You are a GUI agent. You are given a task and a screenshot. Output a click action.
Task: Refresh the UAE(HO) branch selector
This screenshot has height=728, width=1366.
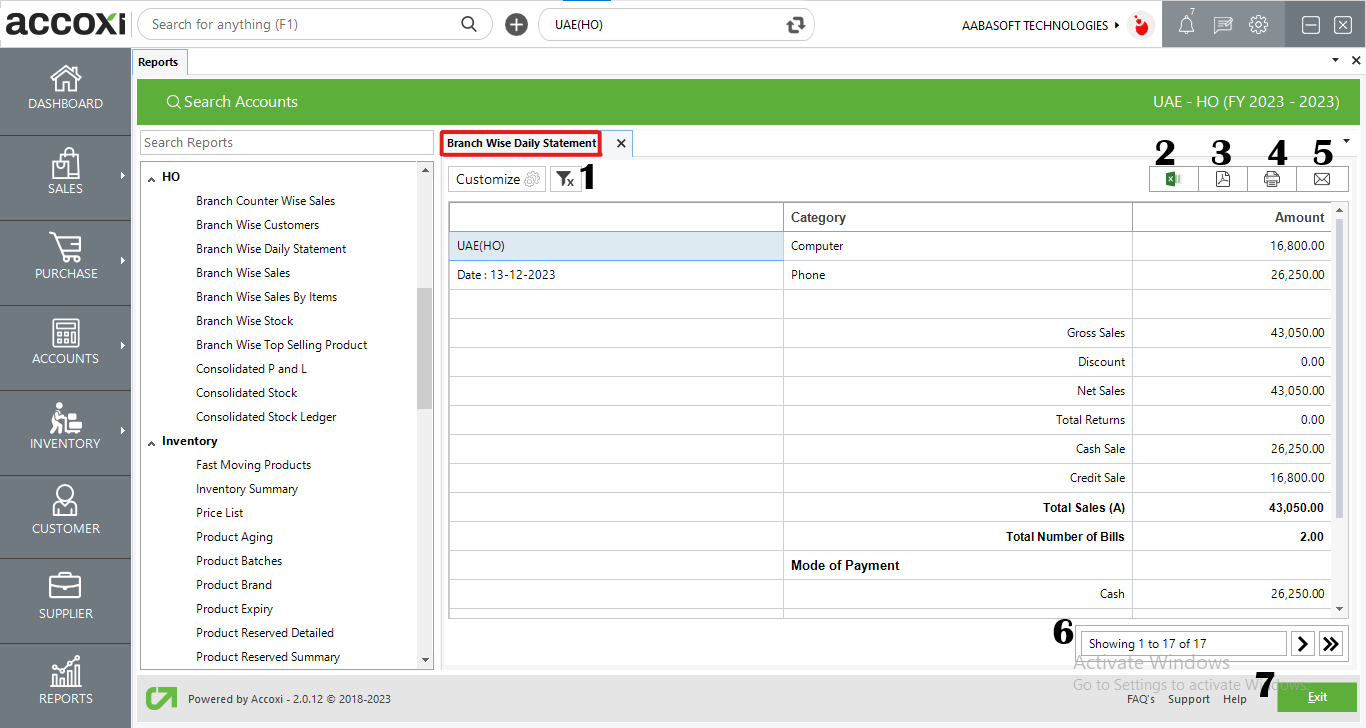pos(796,25)
